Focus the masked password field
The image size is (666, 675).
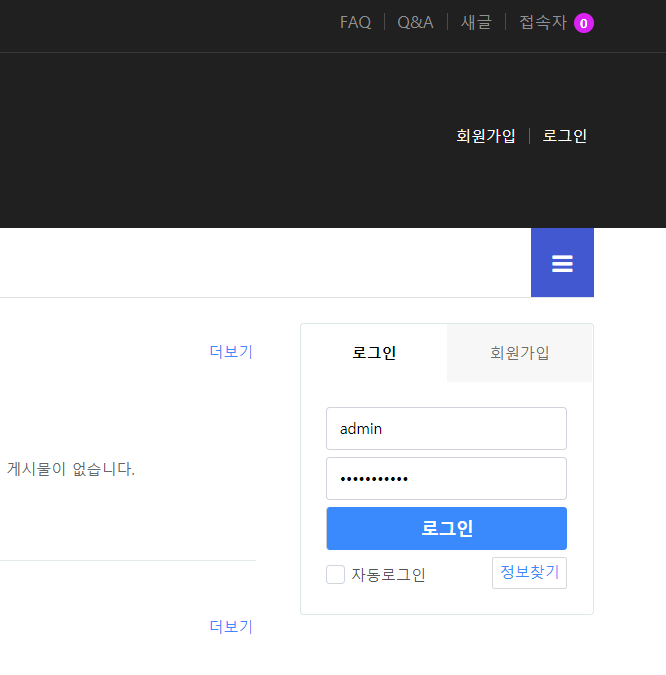[x=446, y=478]
